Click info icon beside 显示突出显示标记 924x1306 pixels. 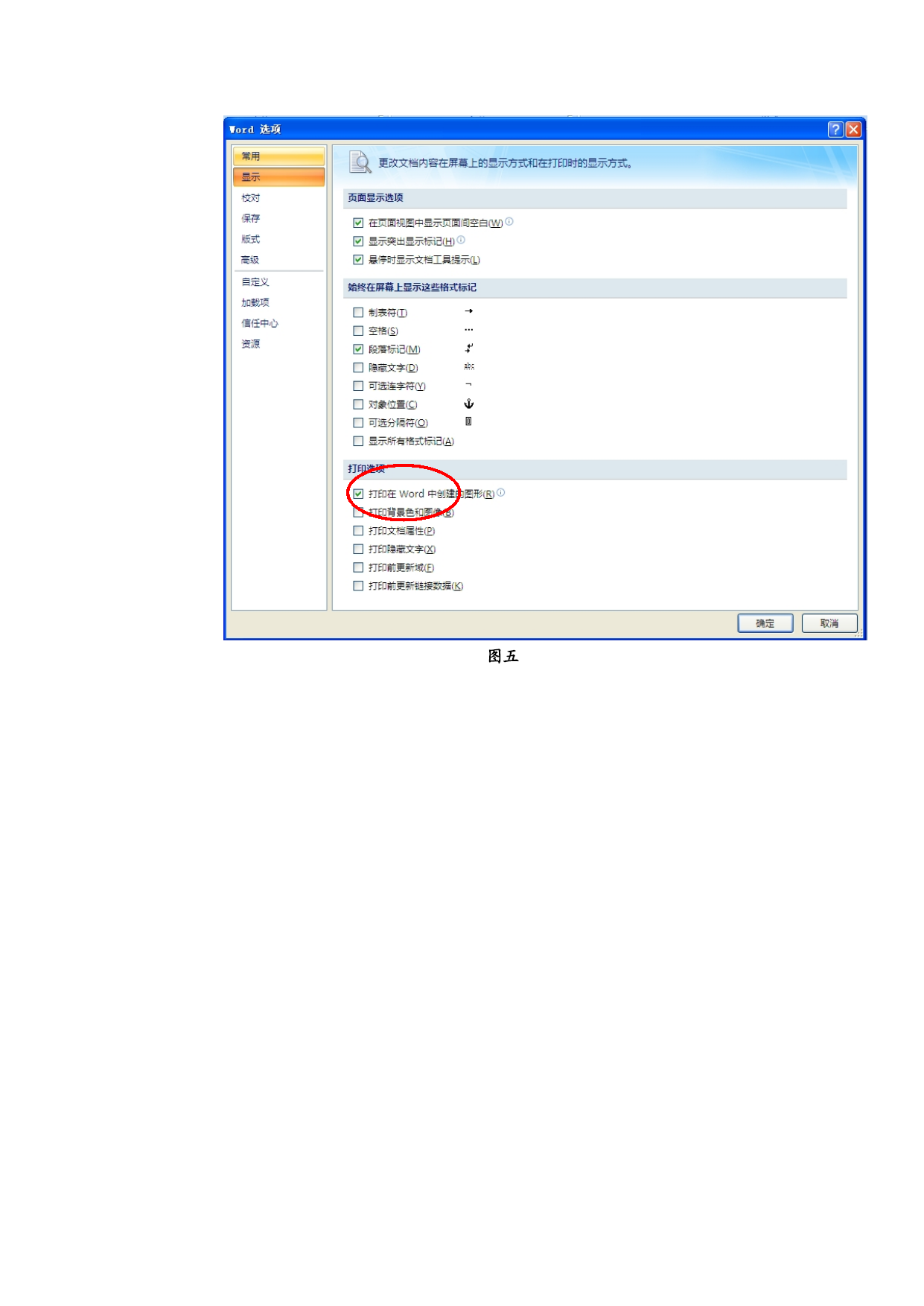[461, 240]
